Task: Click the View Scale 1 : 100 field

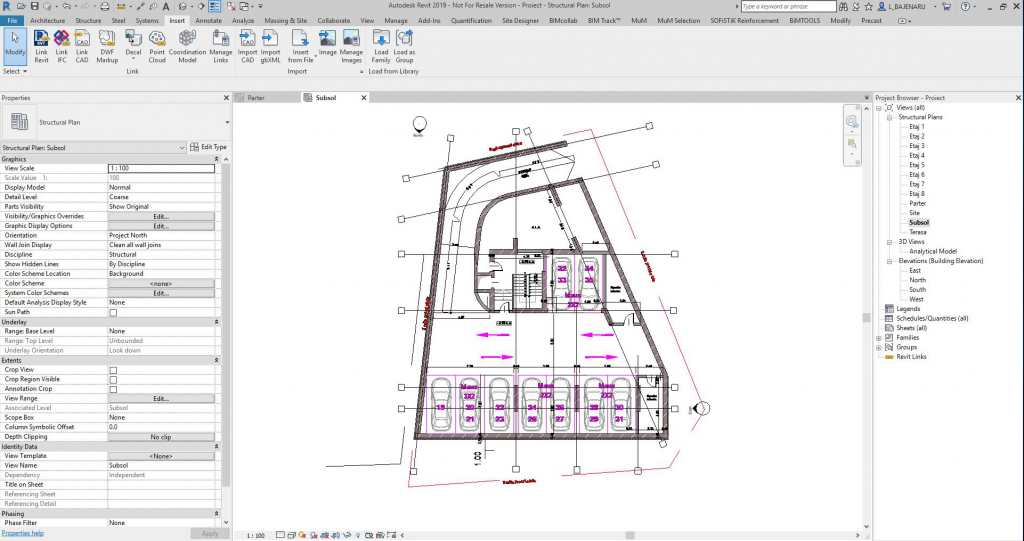Action: click(161, 169)
